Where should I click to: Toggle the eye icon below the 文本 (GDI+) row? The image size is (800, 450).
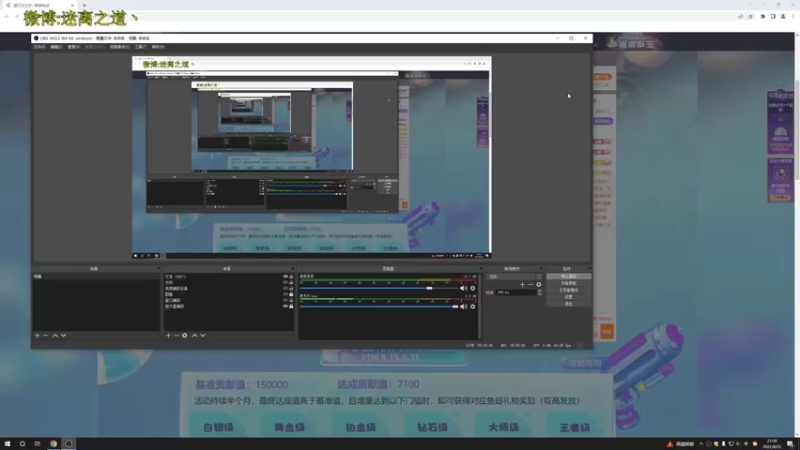[x=285, y=282]
